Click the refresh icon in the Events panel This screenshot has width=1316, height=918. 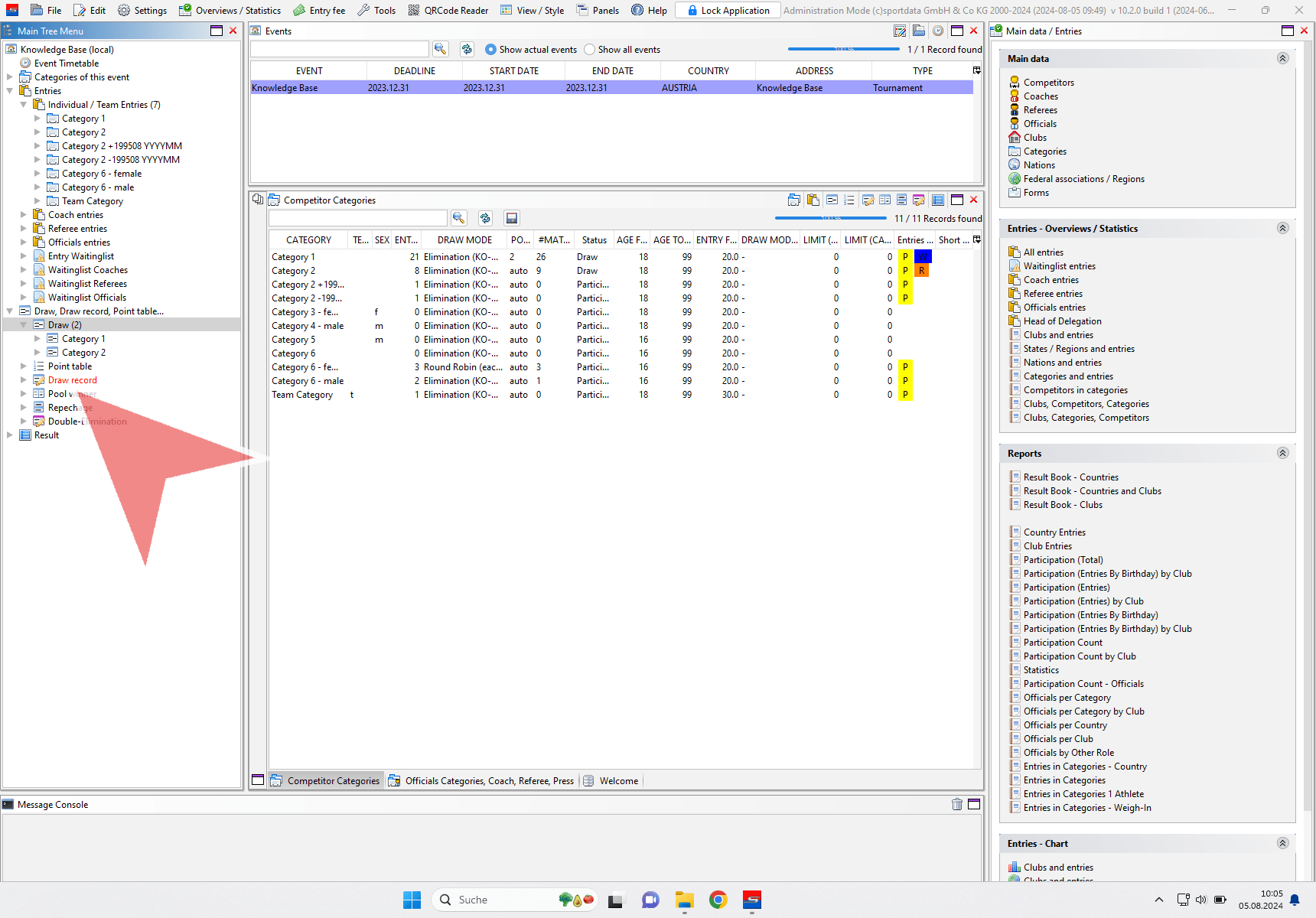[x=467, y=49]
